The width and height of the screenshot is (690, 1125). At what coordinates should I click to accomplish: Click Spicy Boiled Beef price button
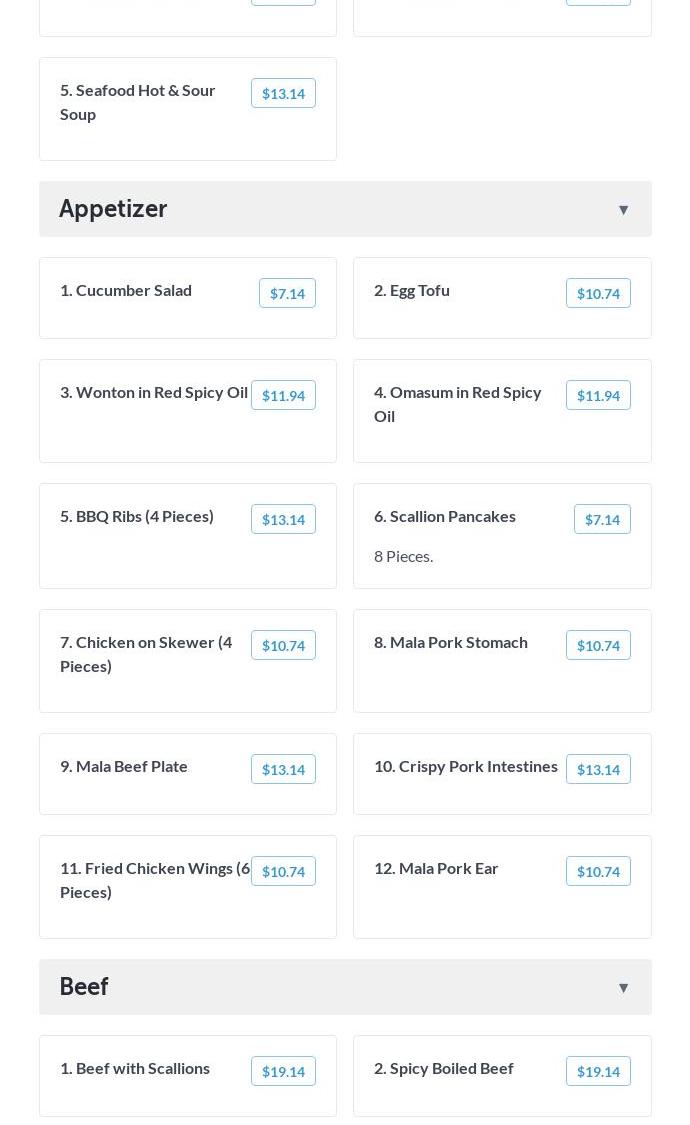pyautogui.click(x=598, y=1071)
